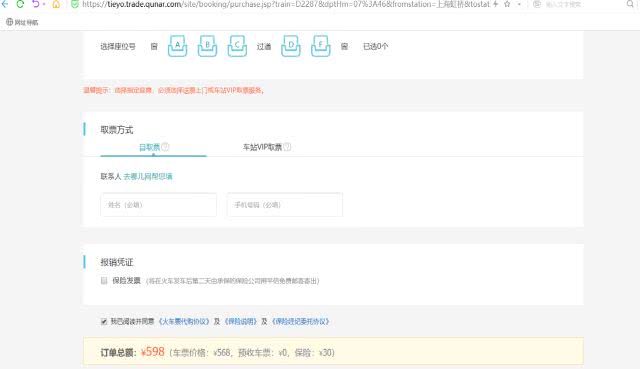Click the 选择座位号 label
Viewport: 640px width, 369px height.
[118, 46]
